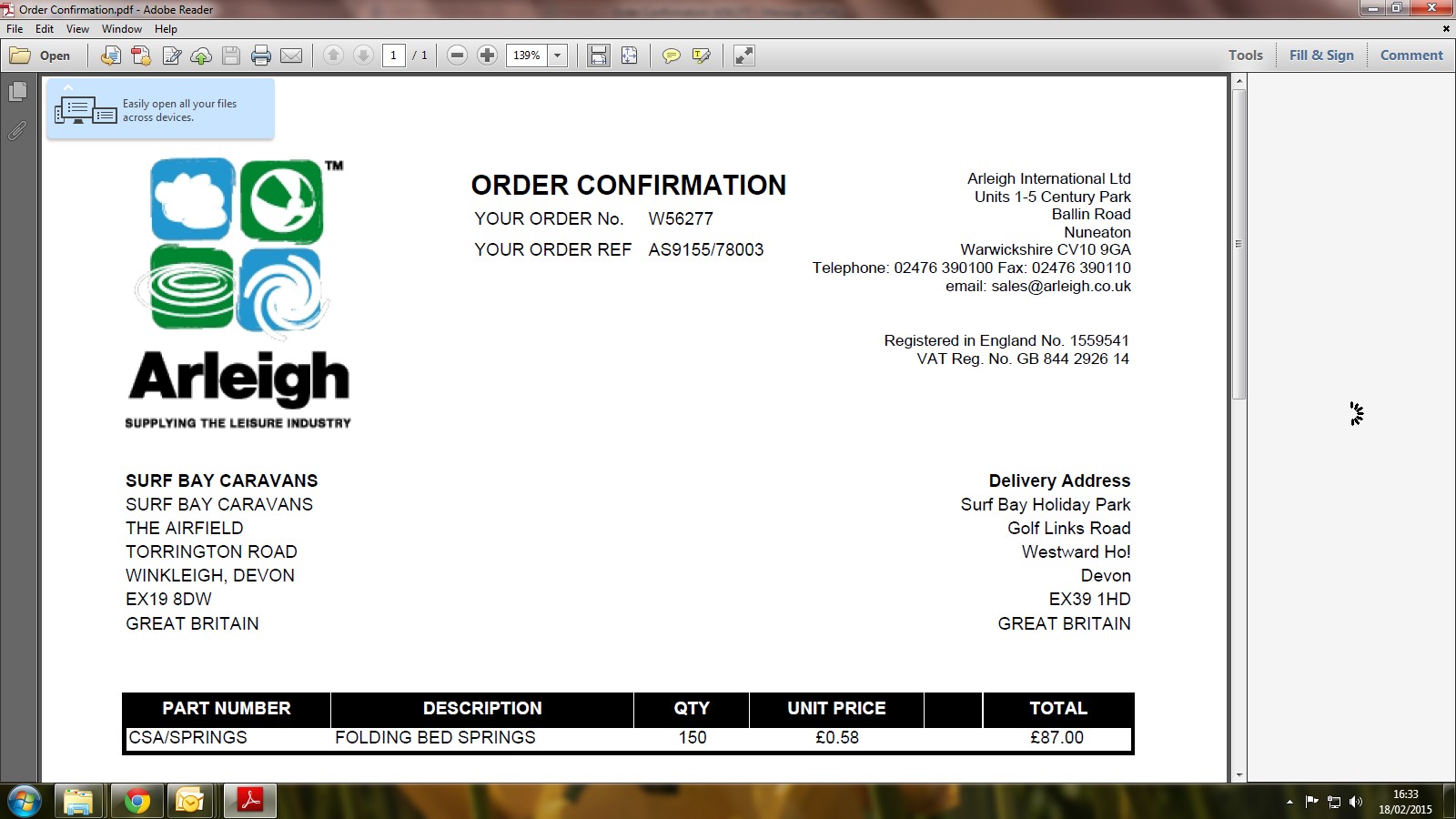Click the 139% zoom value field
The width and height of the screenshot is (1456, 819).
click(527, 56)
